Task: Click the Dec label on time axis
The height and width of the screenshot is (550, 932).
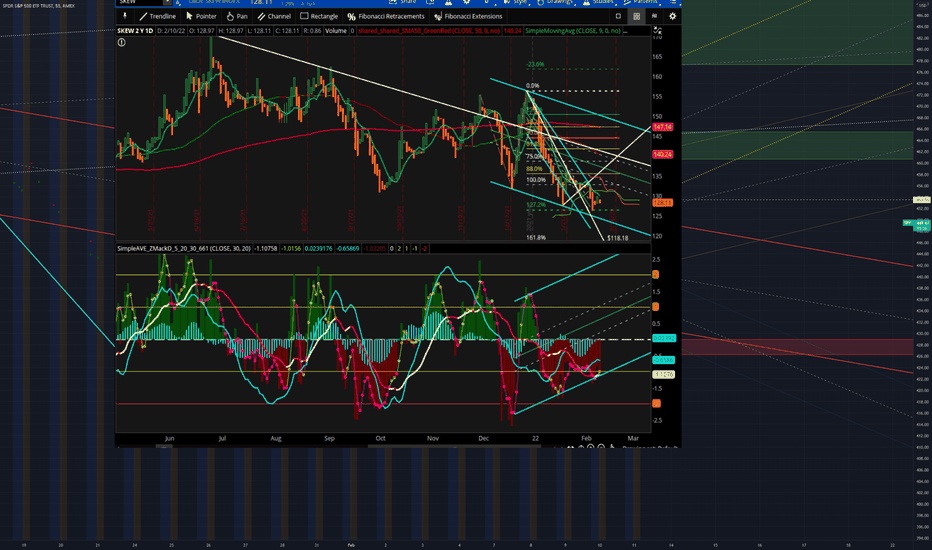Action: pyautogui.click(x=483, y=438)
